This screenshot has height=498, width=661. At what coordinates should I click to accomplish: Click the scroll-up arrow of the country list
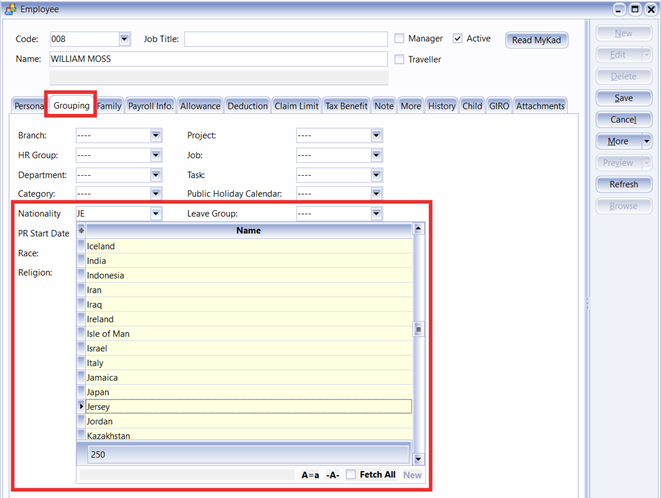419,229
